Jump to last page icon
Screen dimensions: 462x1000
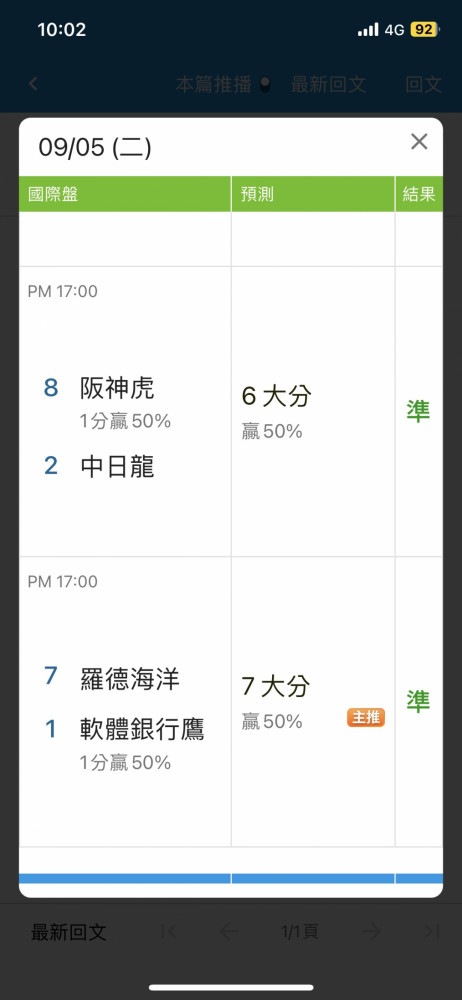coord(432,932)
